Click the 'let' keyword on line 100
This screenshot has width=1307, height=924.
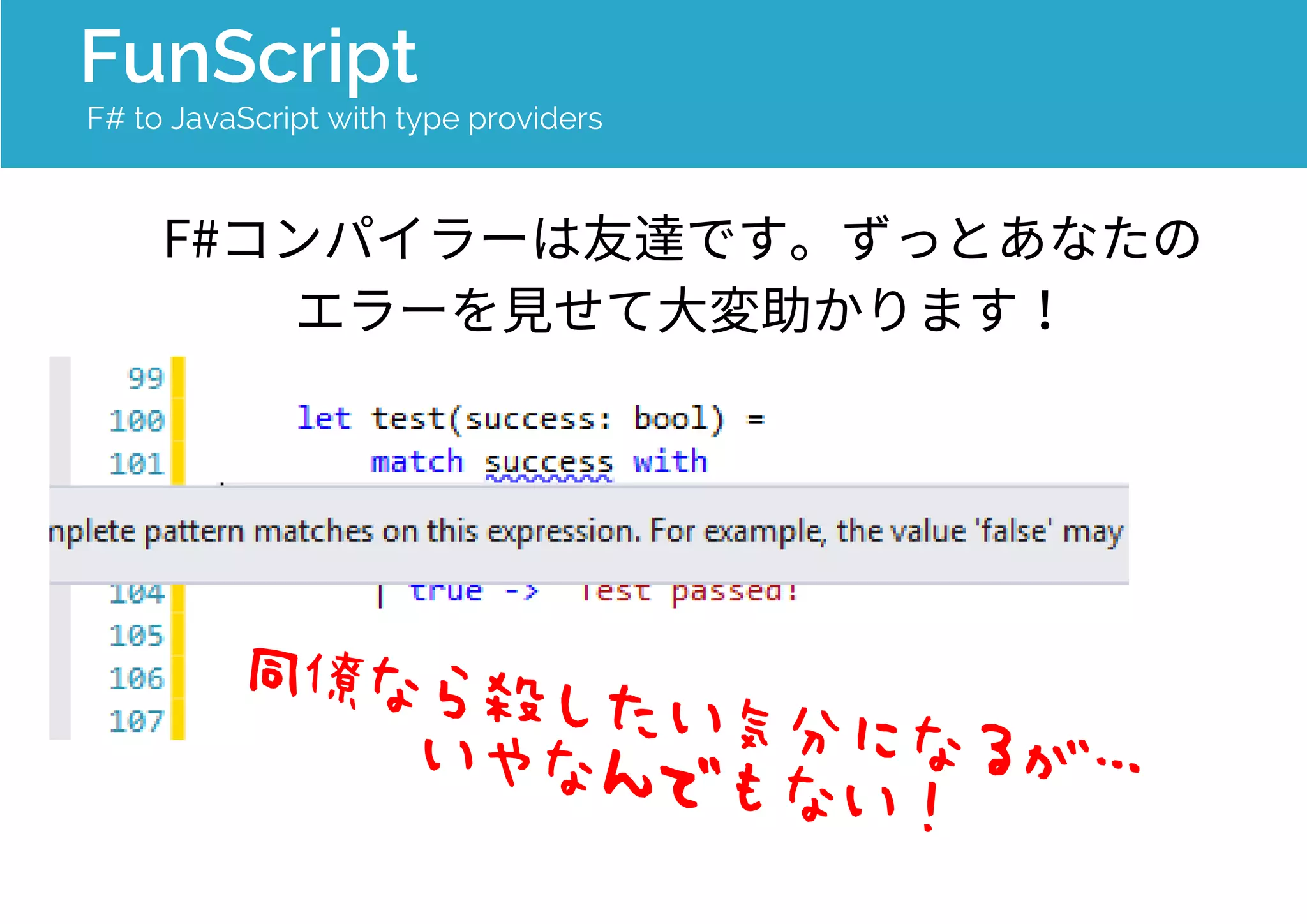click(x=324, y=419)
